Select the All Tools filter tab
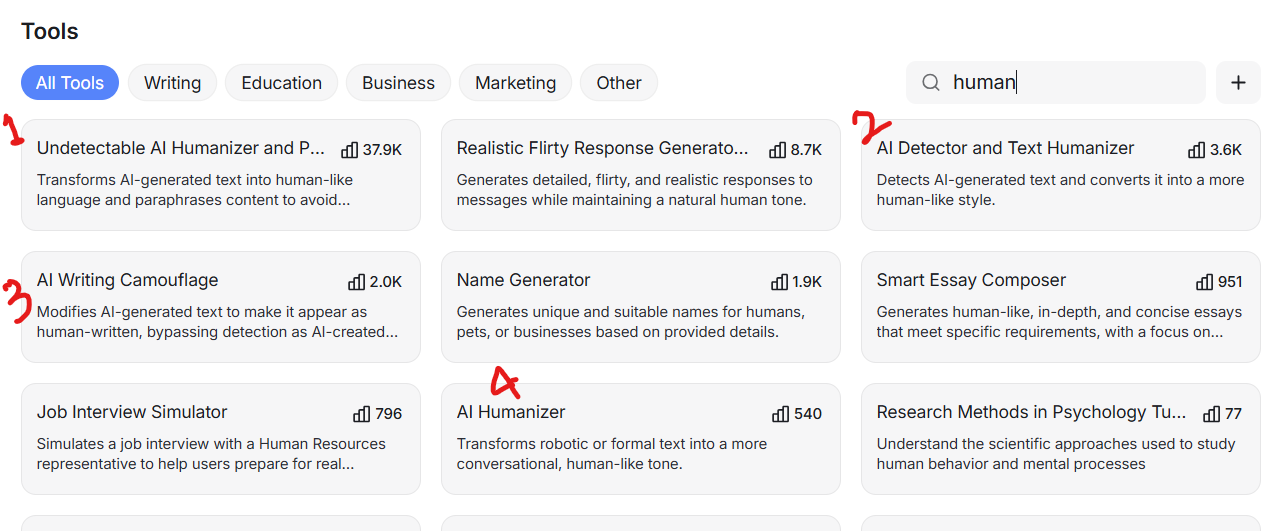The height and width of the screenshot is (531, 1281). coord(70,83)
